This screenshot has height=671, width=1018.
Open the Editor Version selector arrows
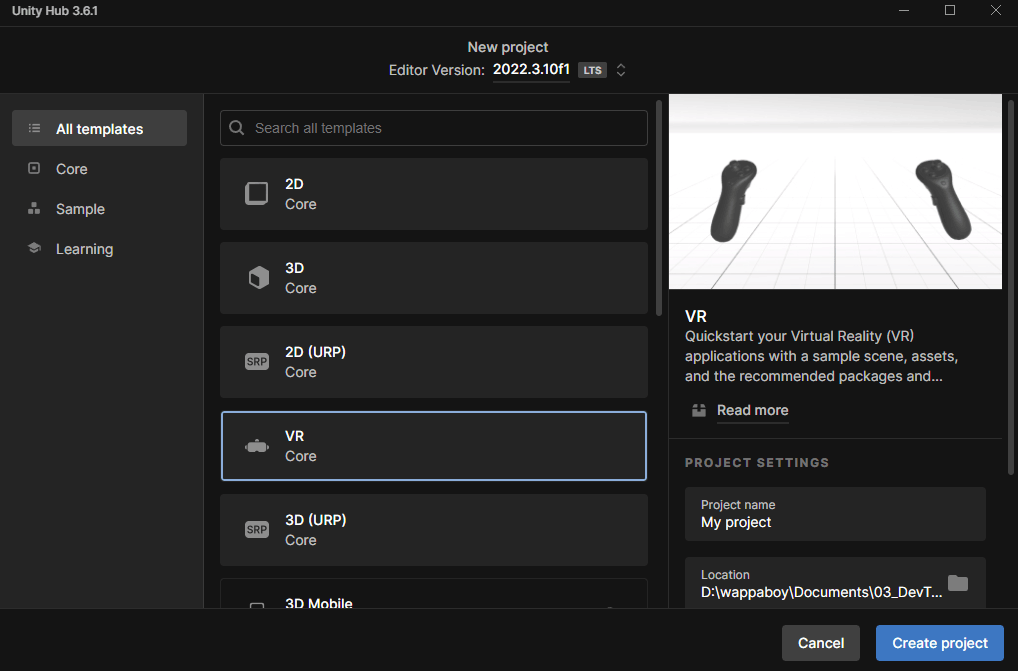(x=621, y=70)
